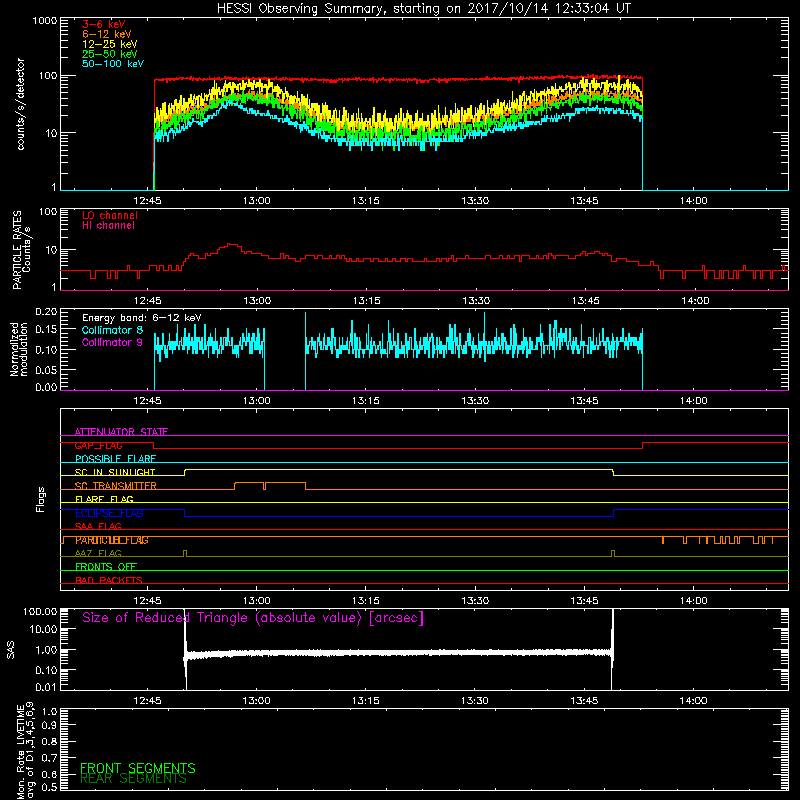Viewport: 800px width, 800px height.
Task: Click the GAP_FLAG label
Action: (x=98, y=445)
